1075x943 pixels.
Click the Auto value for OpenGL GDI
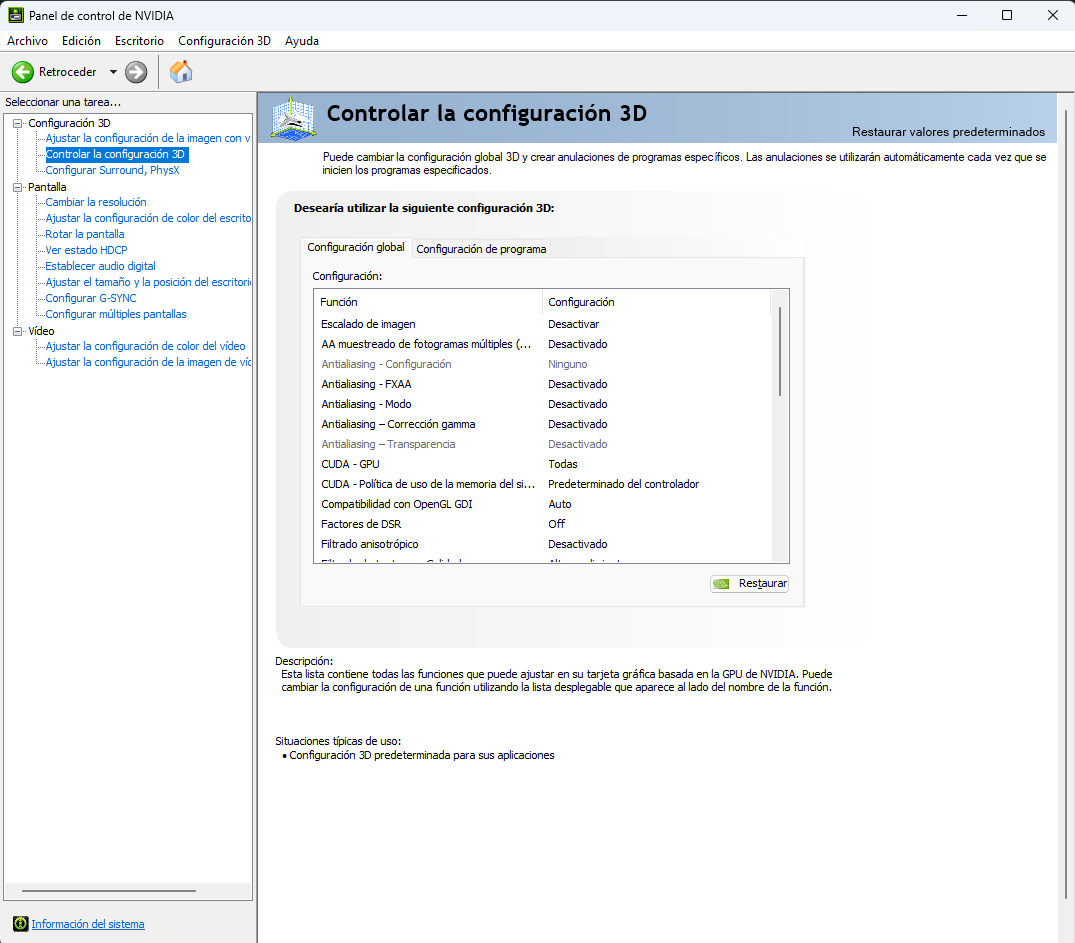click(x=559, y=504)
